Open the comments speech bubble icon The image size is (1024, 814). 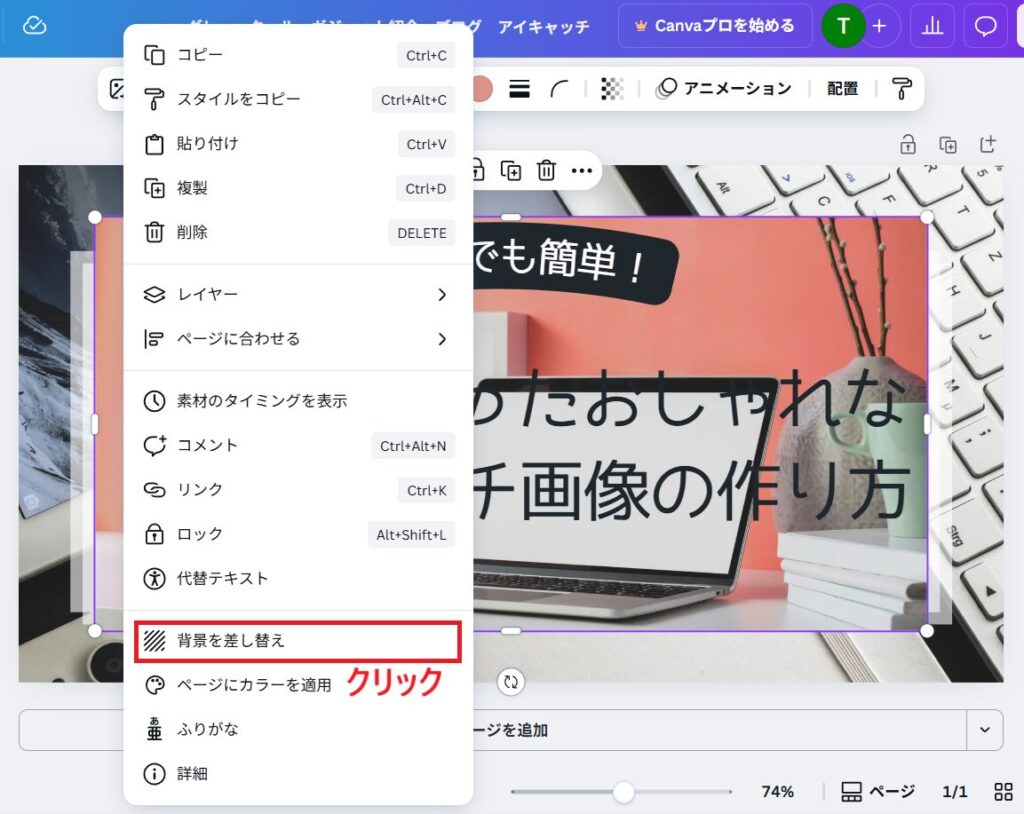[985, 26]
